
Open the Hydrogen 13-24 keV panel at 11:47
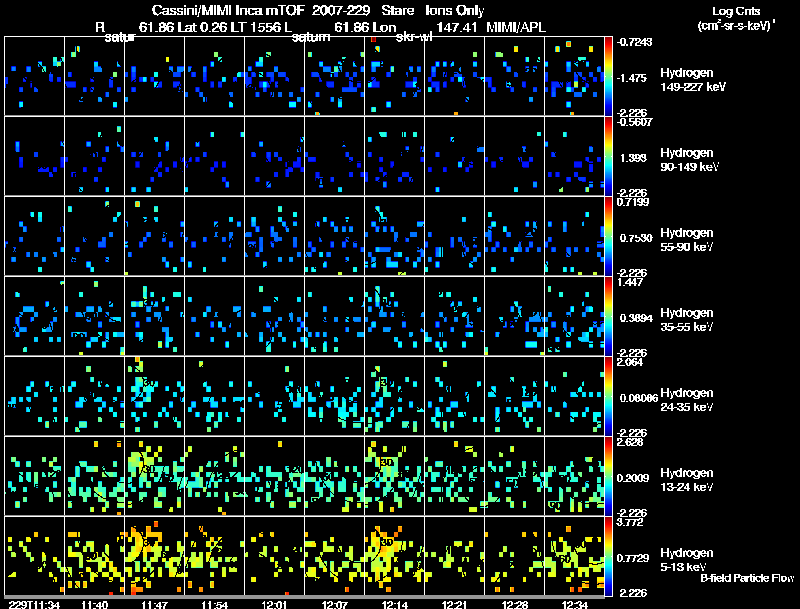155,476
